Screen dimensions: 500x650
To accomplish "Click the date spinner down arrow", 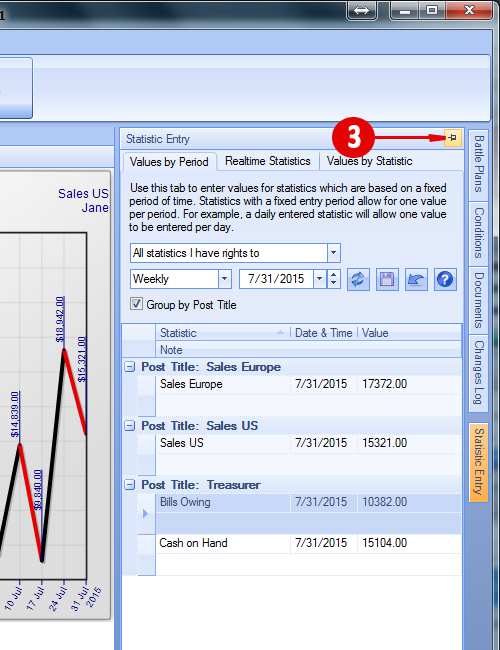I will (x=333, y=283).
